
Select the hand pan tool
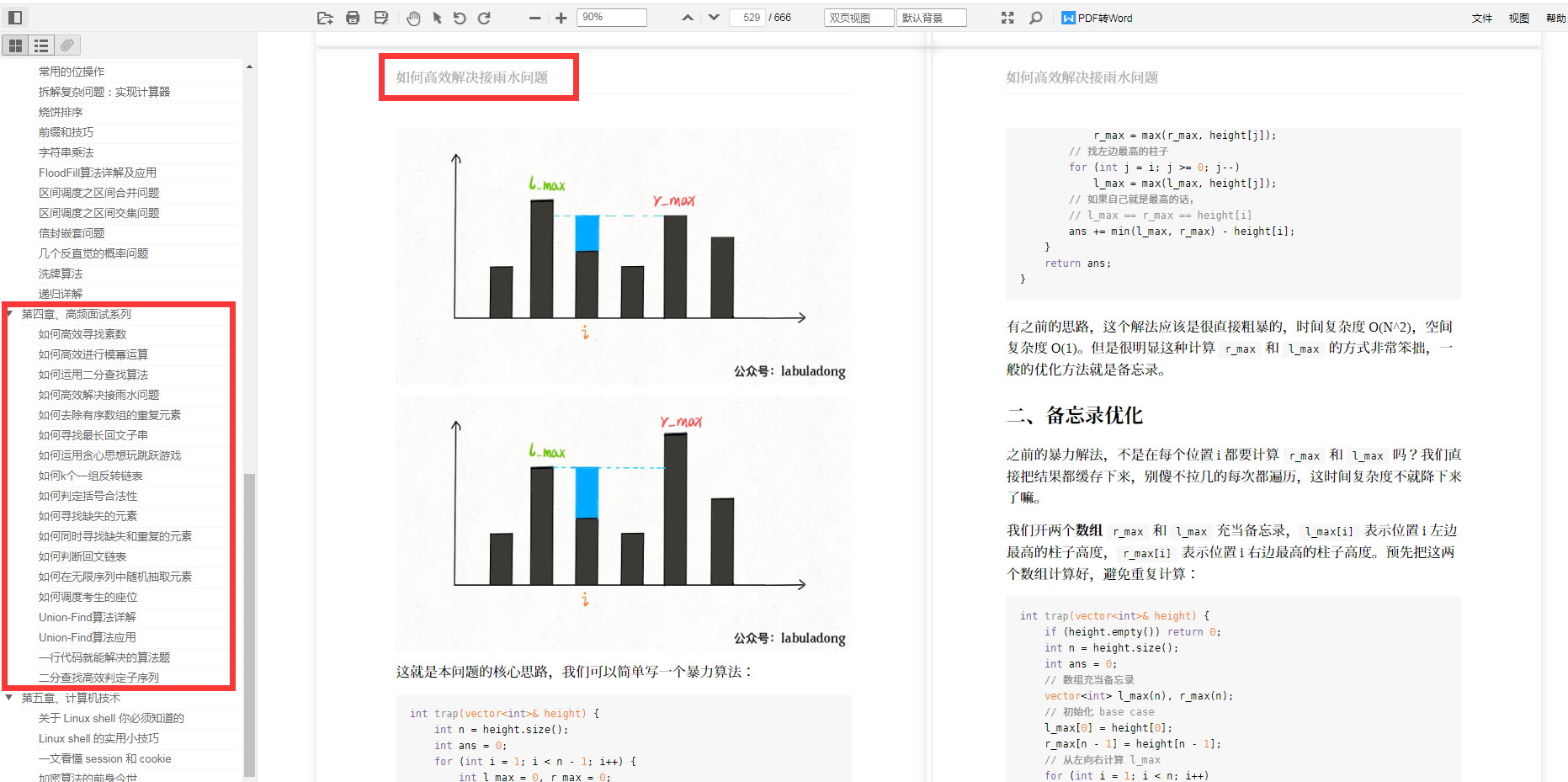pyautogui.click(x=413, y=17)
